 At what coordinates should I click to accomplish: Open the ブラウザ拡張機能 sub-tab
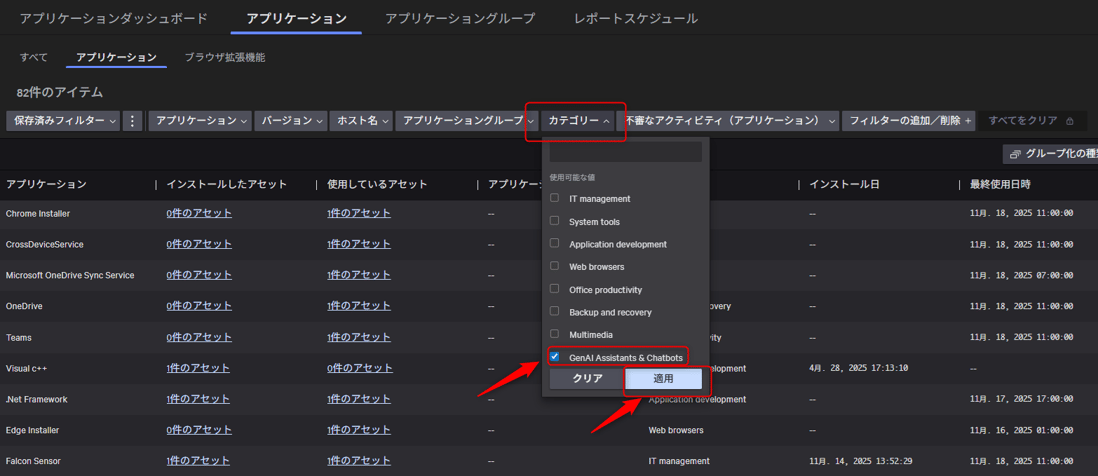(225, 57)
